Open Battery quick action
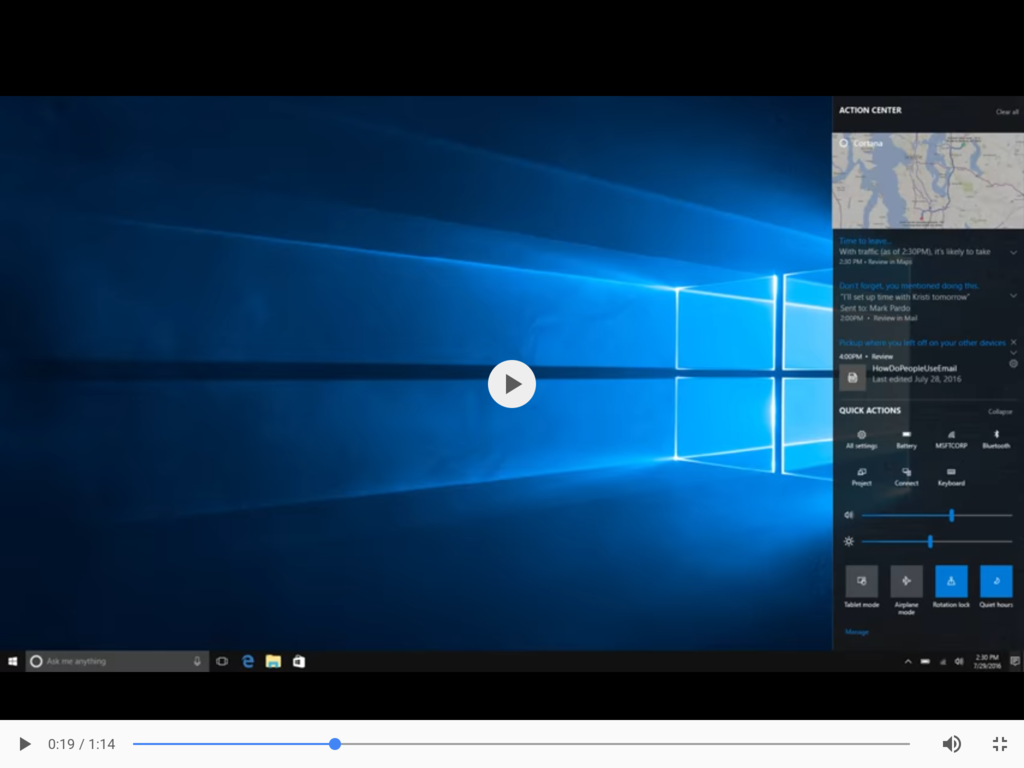Viewport: 1024px width, 768px height. click(906, 440)
